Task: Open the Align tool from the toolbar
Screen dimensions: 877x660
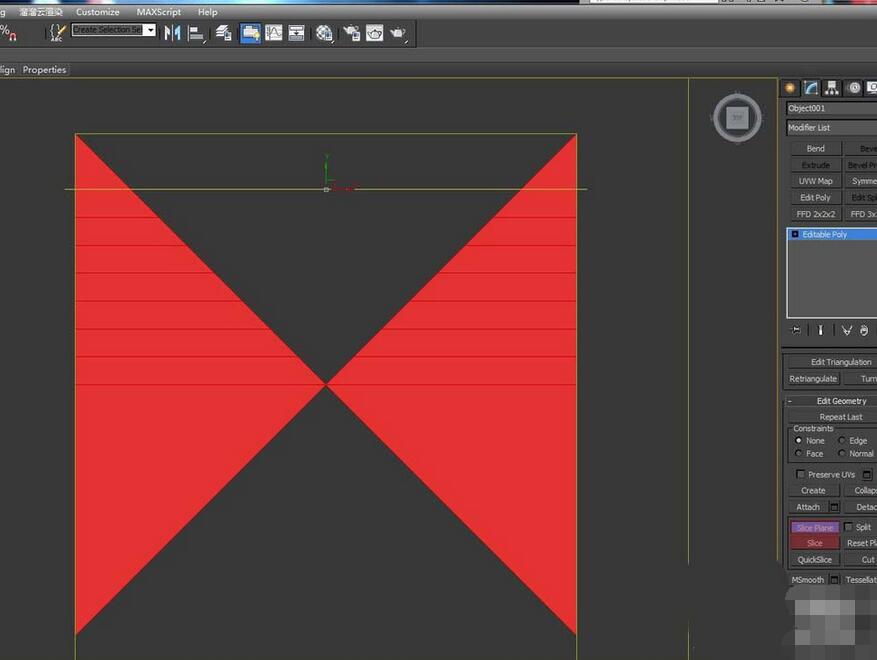Action: pos(198,32)
